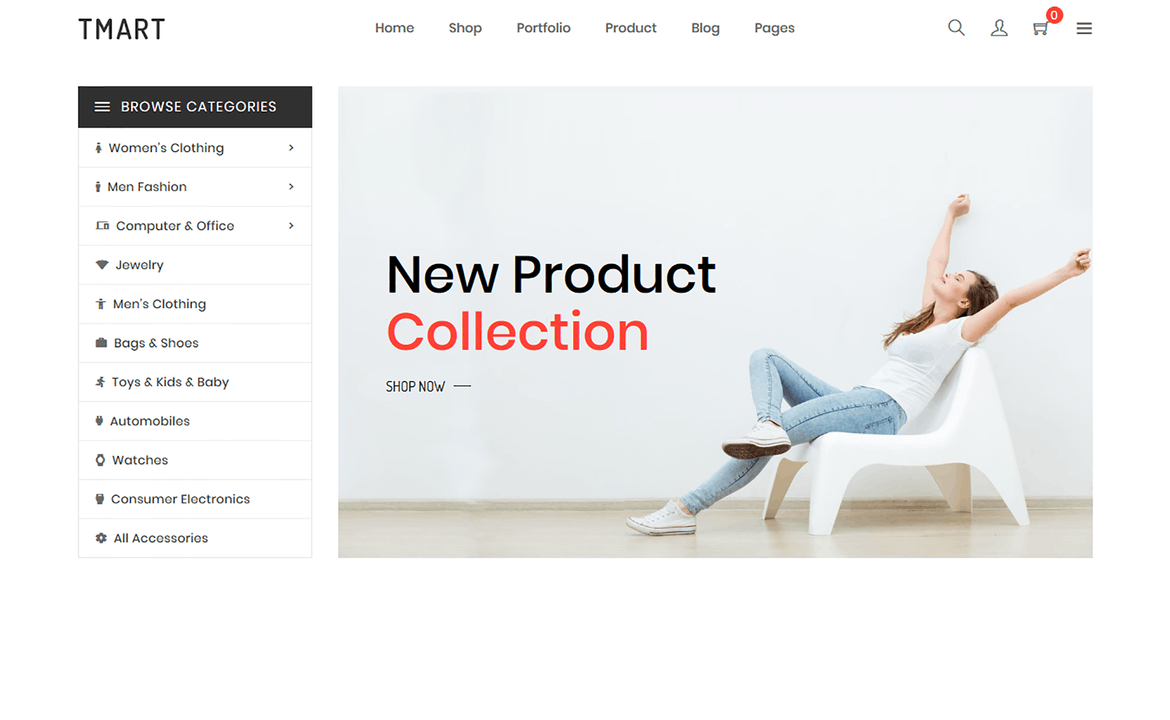The width and height of the screenshot is (1170, 720).
Task: Expand Computer & Office chevron
Action: pos(291,226)
